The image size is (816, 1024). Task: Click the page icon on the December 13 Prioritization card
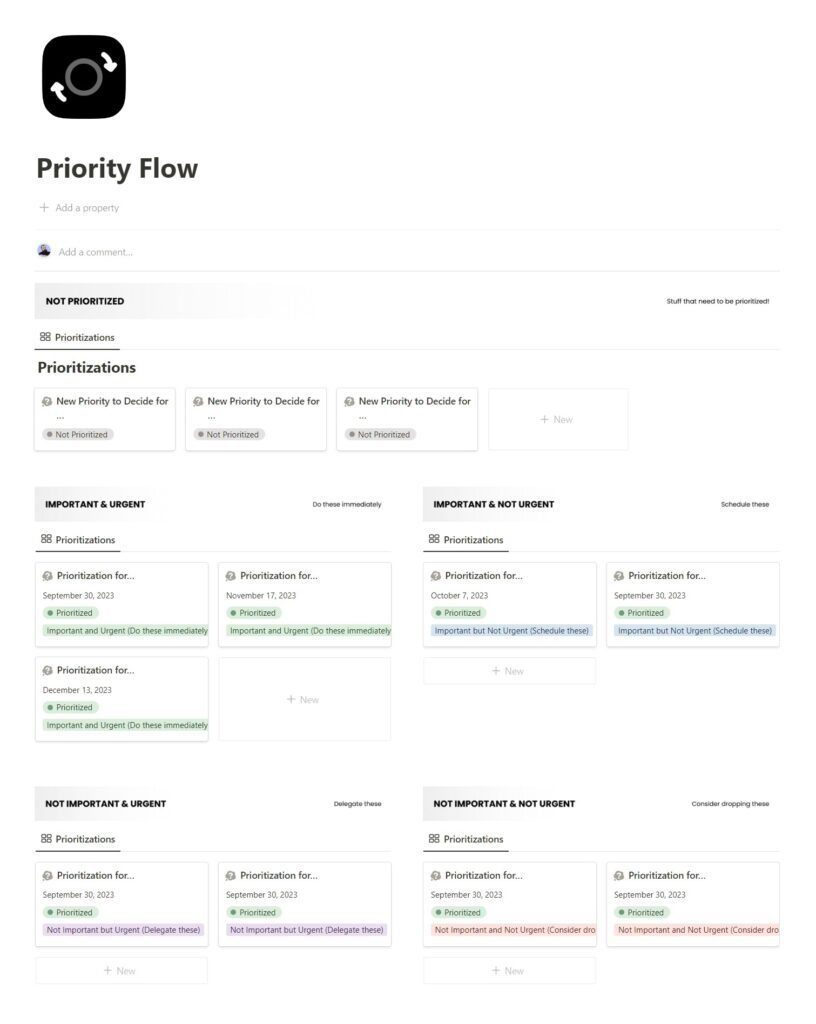tap(48, 670)
